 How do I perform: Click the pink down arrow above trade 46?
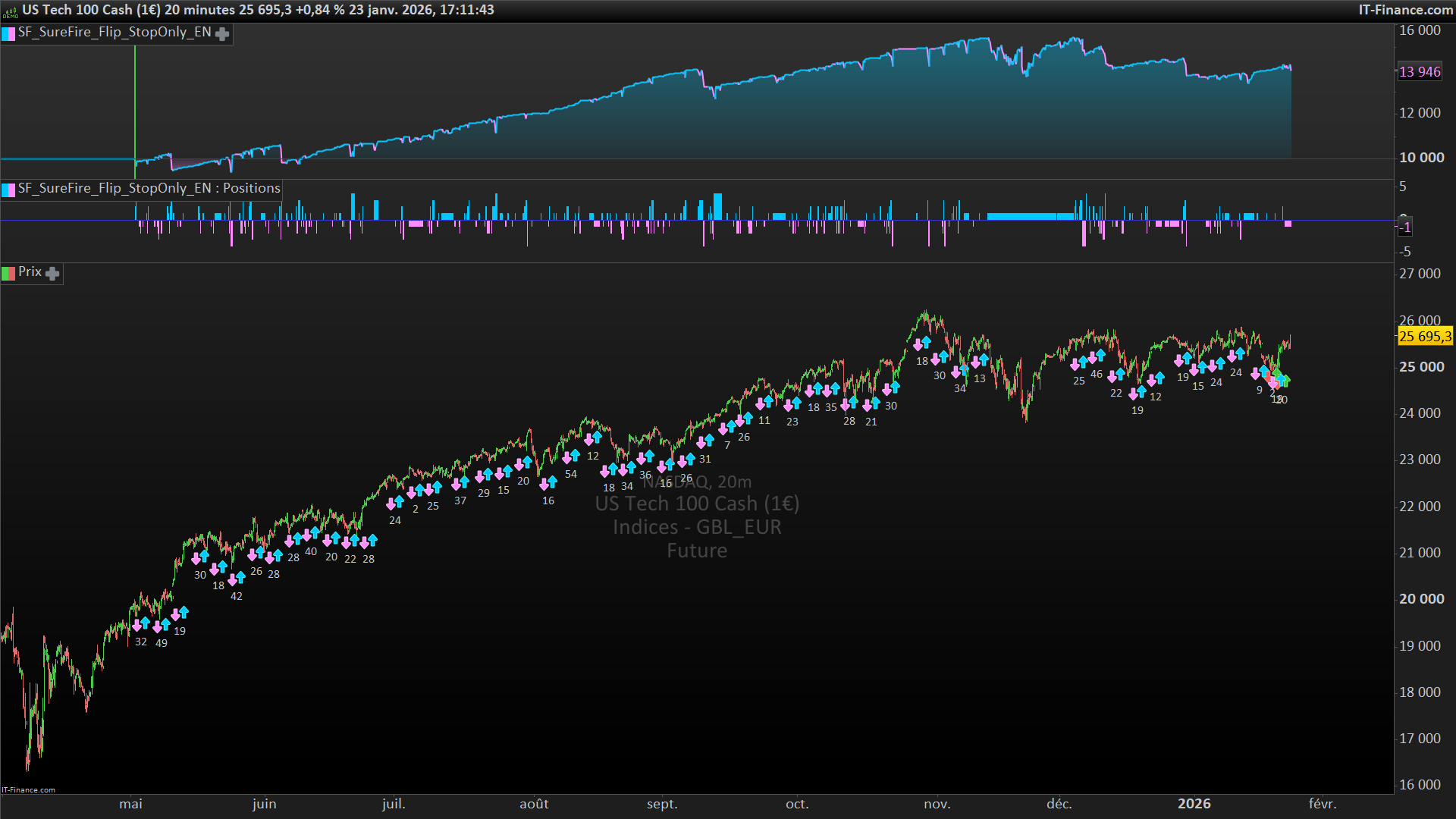click(x=1093, y=357)
